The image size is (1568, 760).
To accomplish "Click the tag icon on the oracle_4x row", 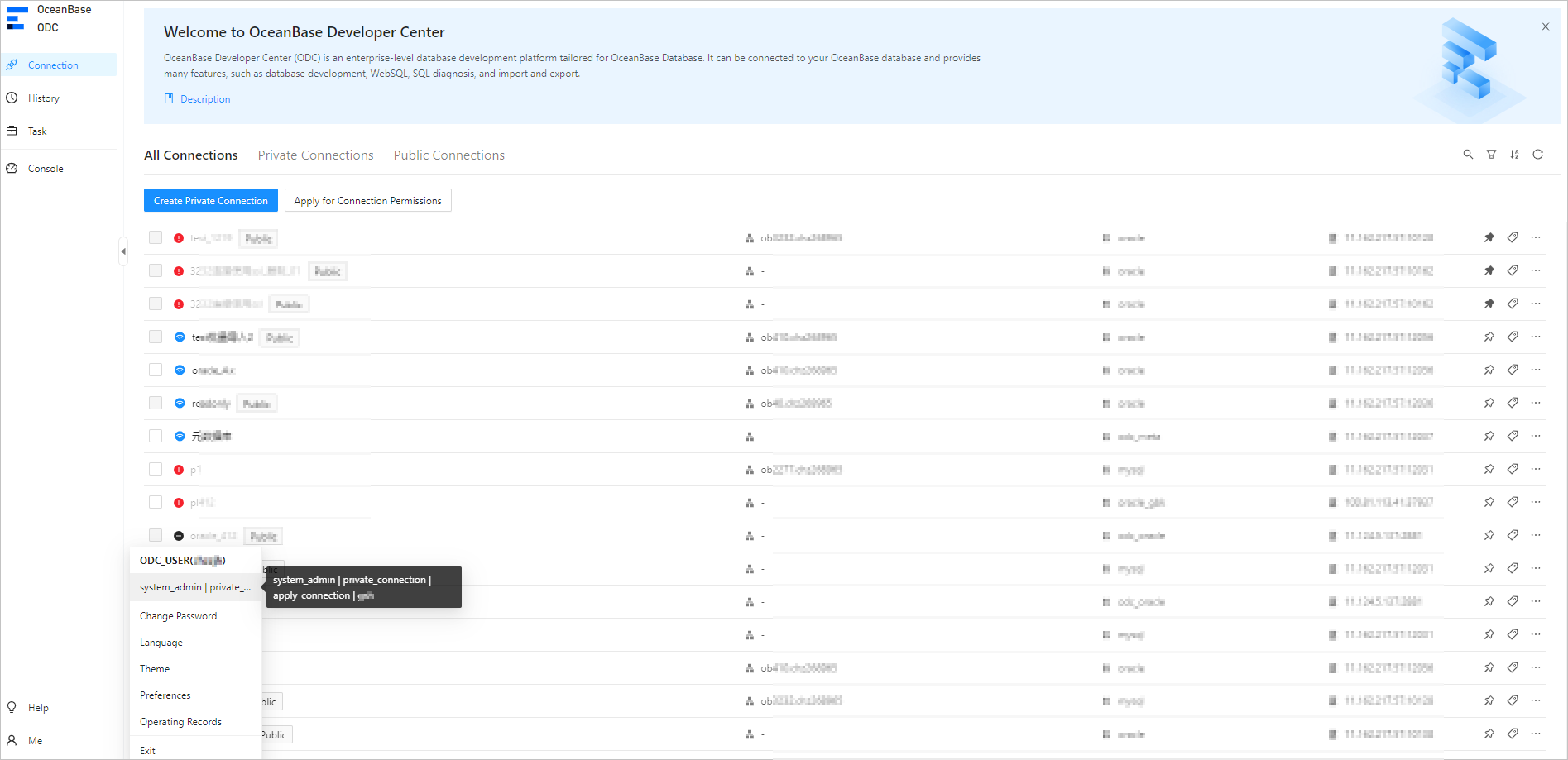I will coord(1513,370).
